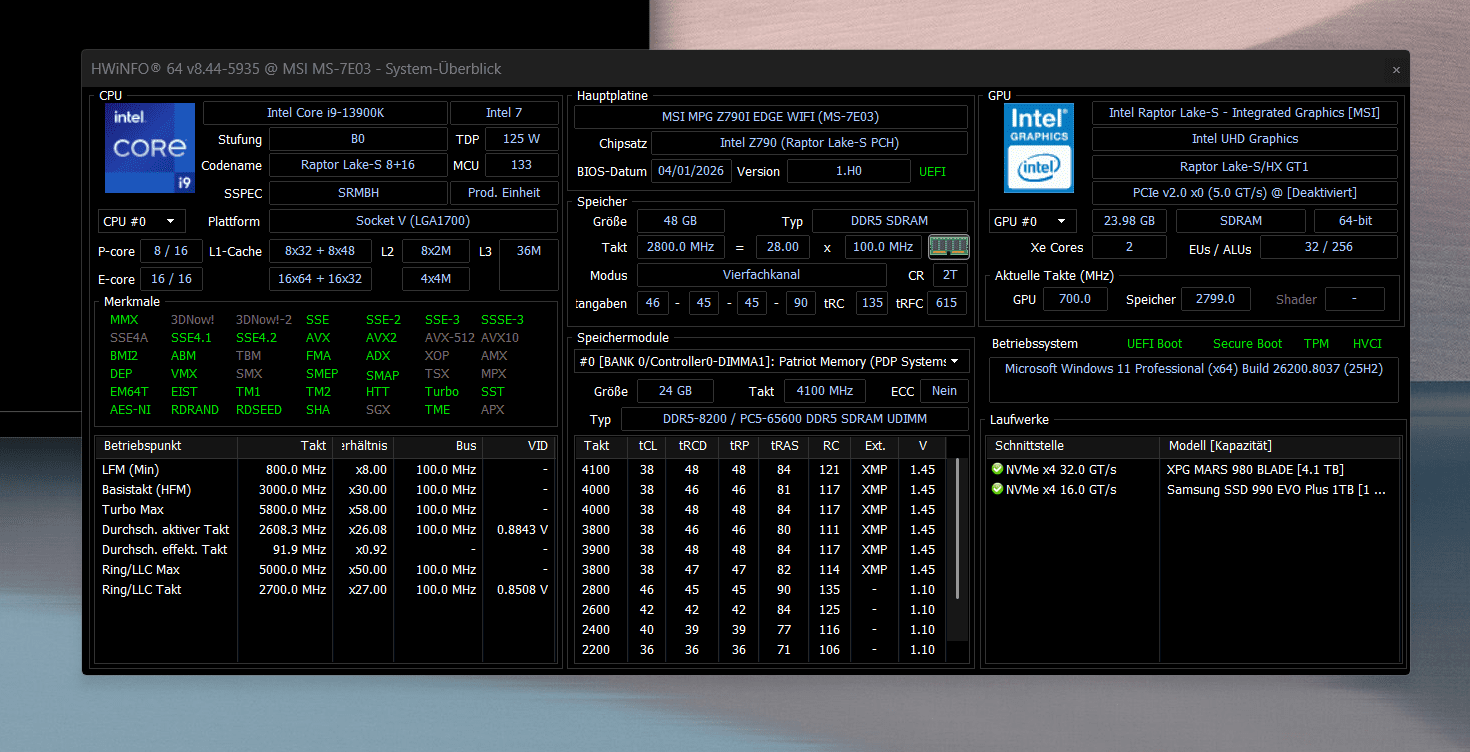
Task: Click green status icon for Samsung SSD 990 EVO
Action: tap(997, 489)
